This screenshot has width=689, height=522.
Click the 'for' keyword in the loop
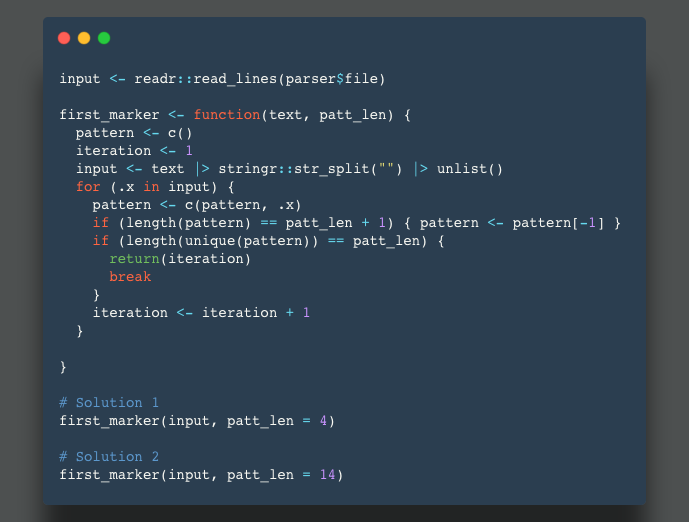coord(88,187)
